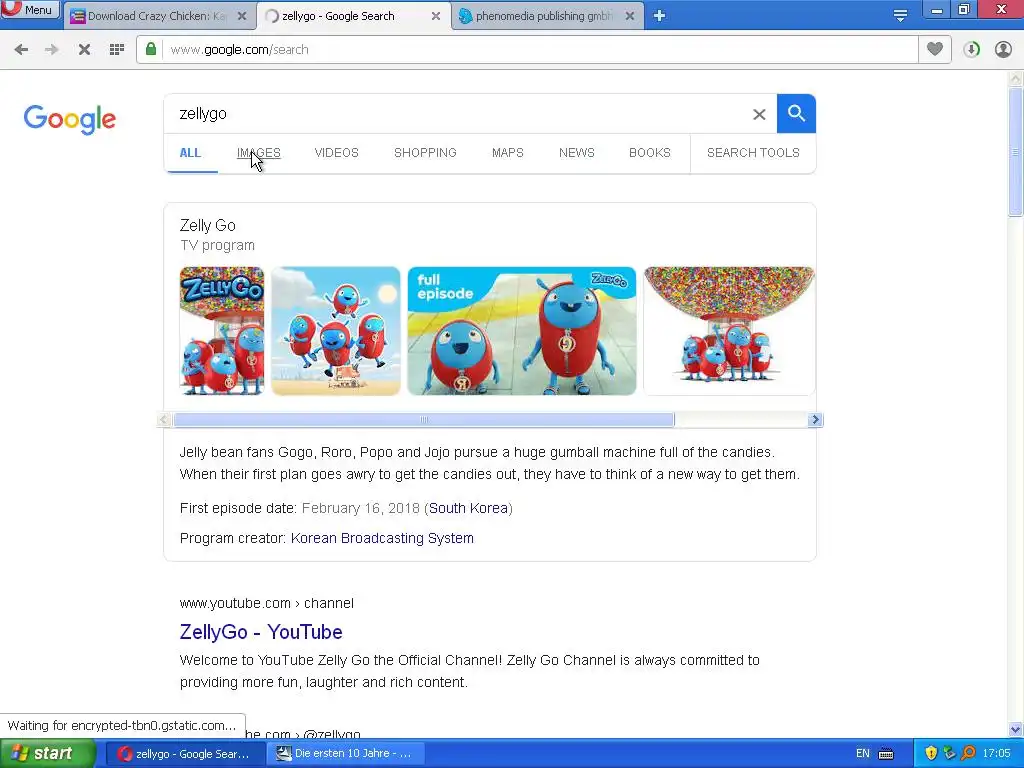The image size is (1024, 768).
Task: Click the taskbar clock showing 17:05
Action: pyautogui.click(x=997, y=754)
